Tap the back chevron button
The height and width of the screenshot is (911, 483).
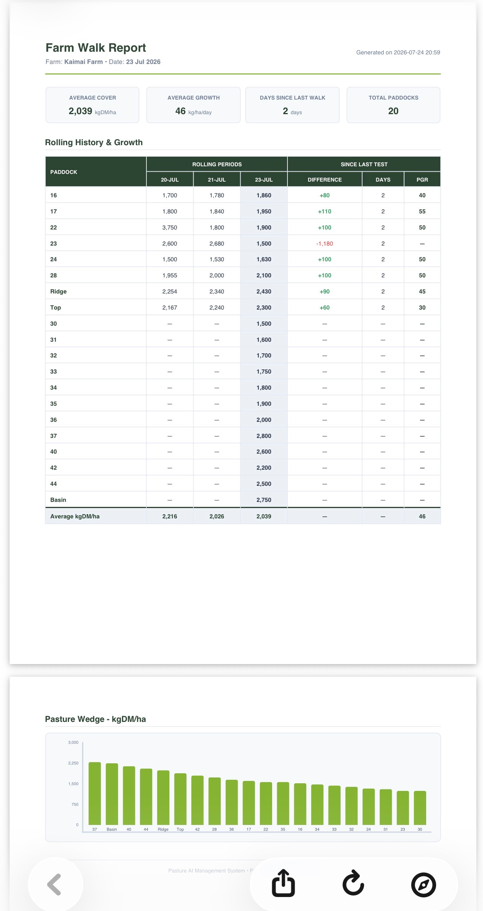(55, 884)
